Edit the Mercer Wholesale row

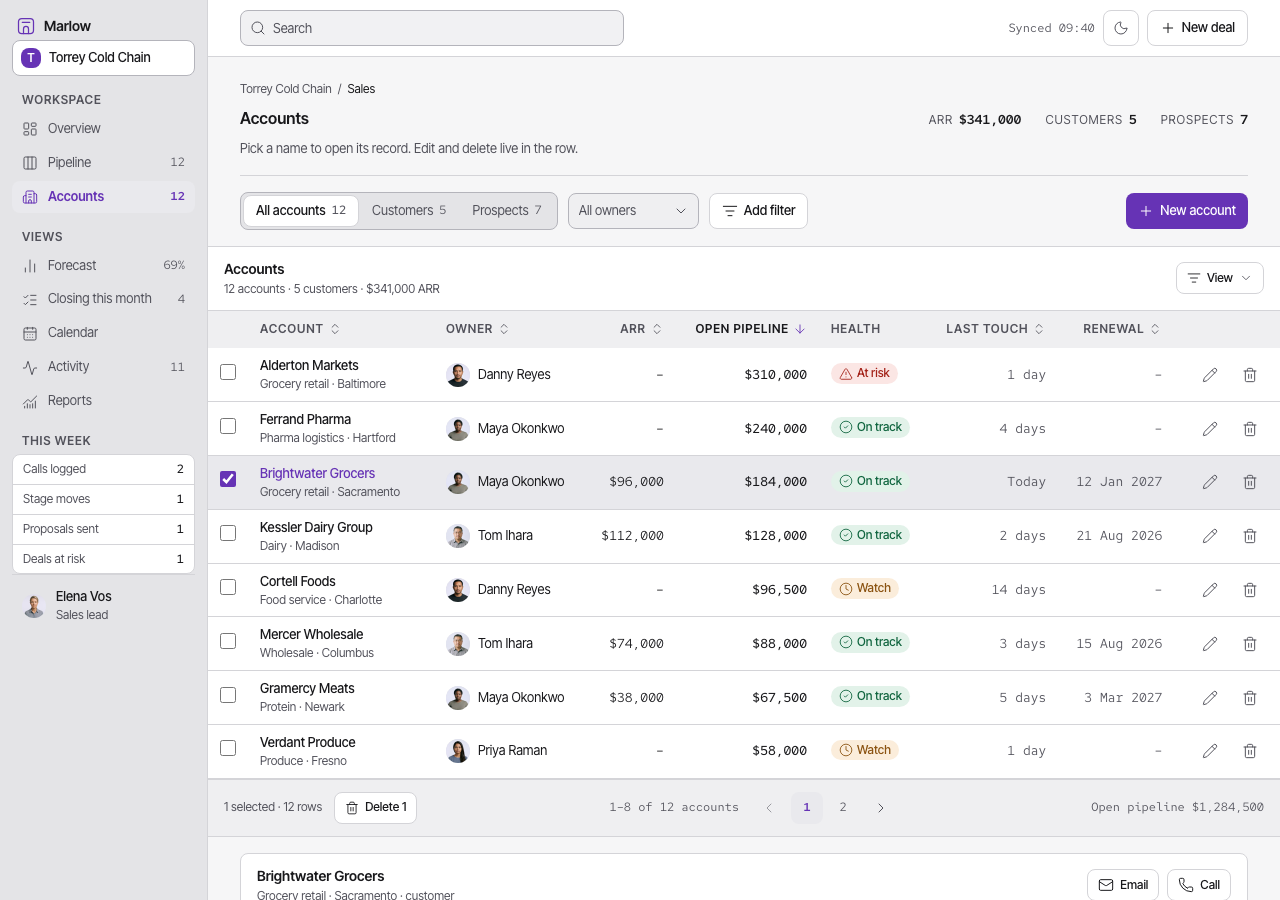pyautogui.click(x=1210, y=643)
